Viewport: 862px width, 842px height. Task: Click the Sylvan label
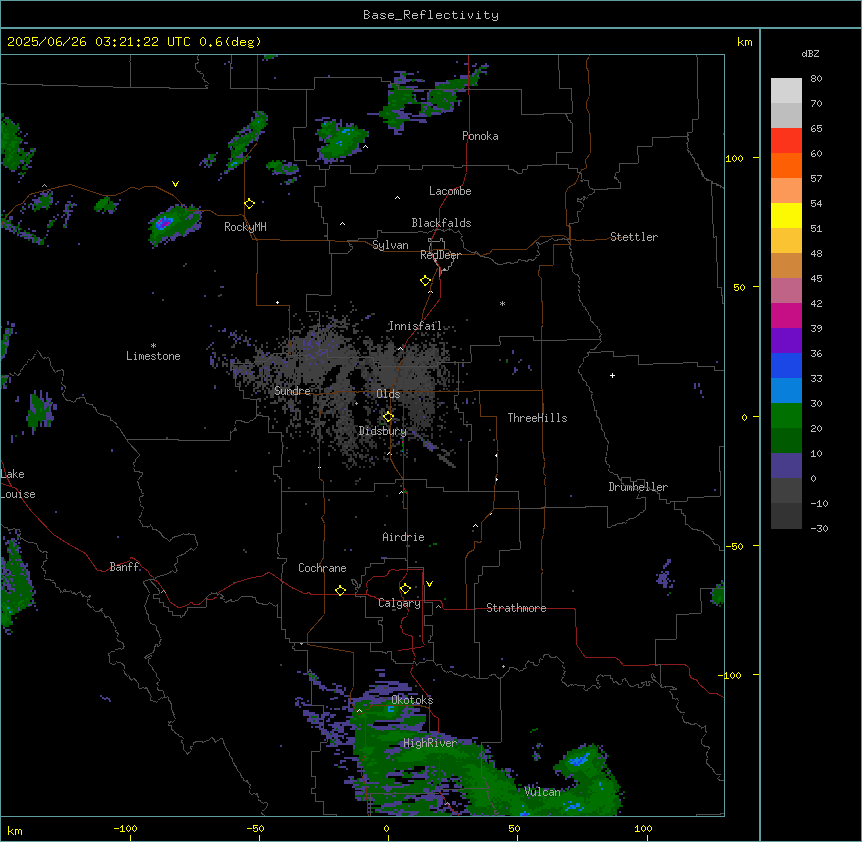(x=390, y=245)
